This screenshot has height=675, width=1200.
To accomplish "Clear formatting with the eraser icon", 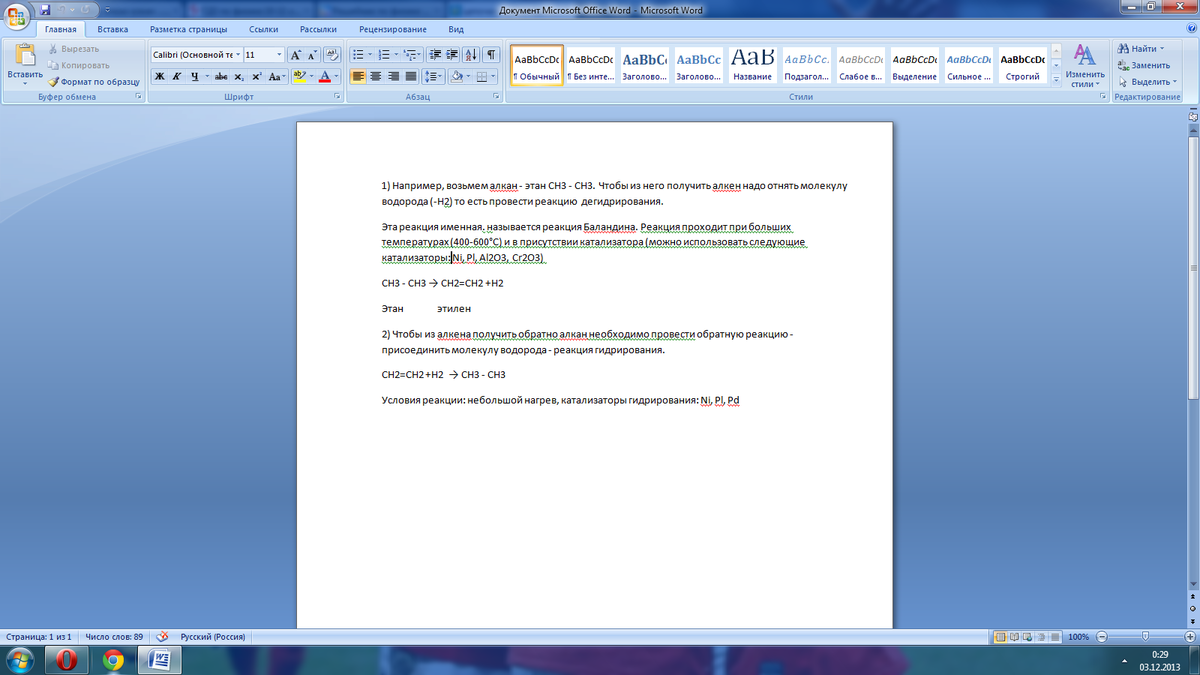I will click(x=334, y=55).
